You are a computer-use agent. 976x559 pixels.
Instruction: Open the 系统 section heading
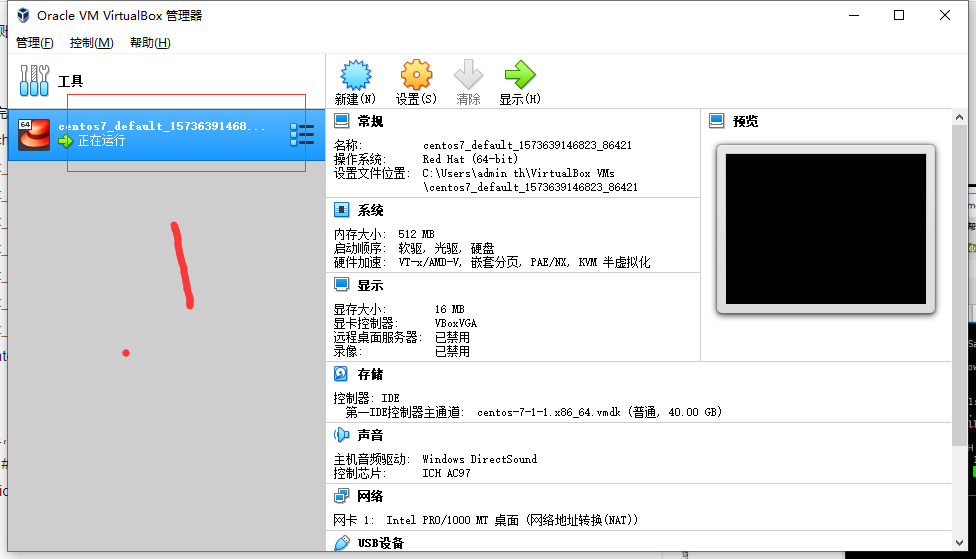coord(370,210)
